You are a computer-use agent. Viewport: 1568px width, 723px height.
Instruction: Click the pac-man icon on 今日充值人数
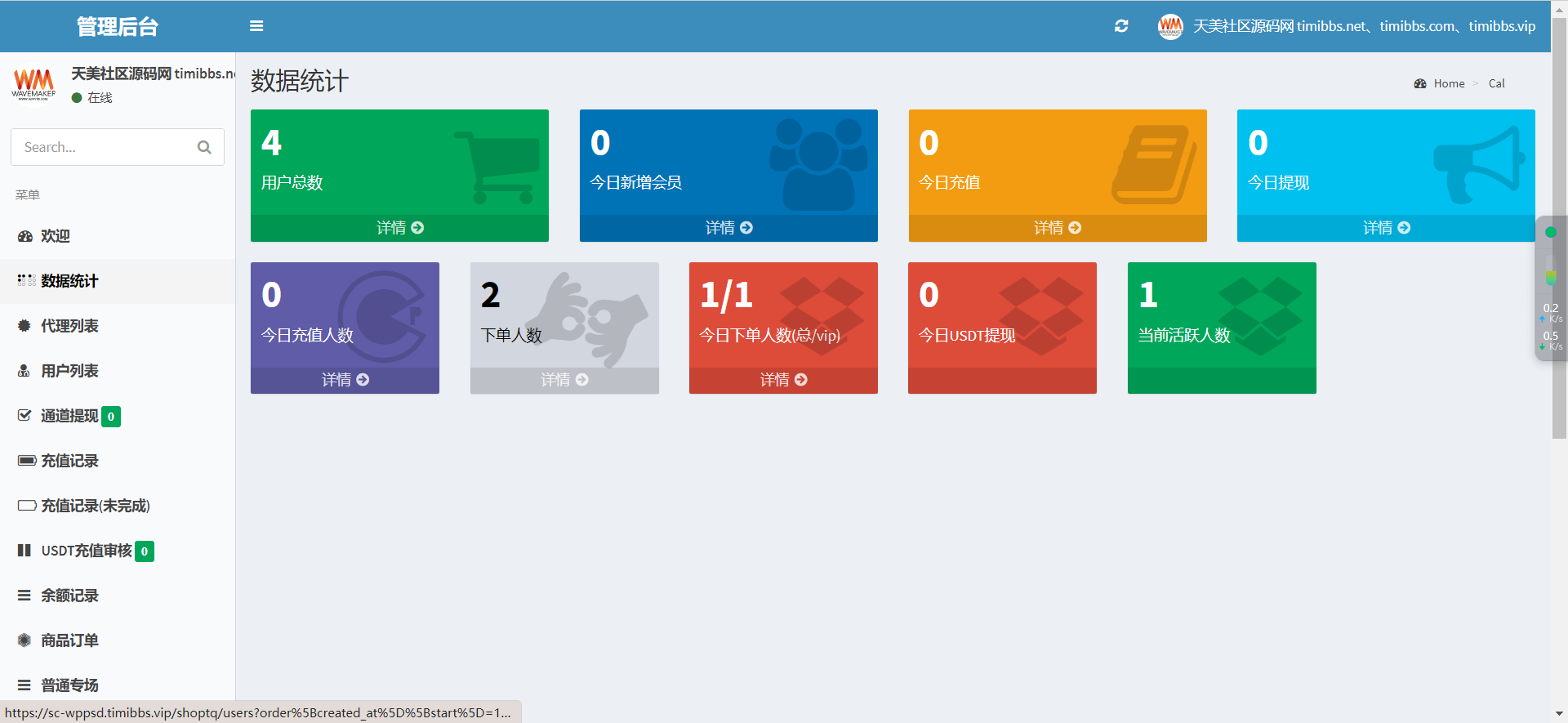tap(382, 317)
